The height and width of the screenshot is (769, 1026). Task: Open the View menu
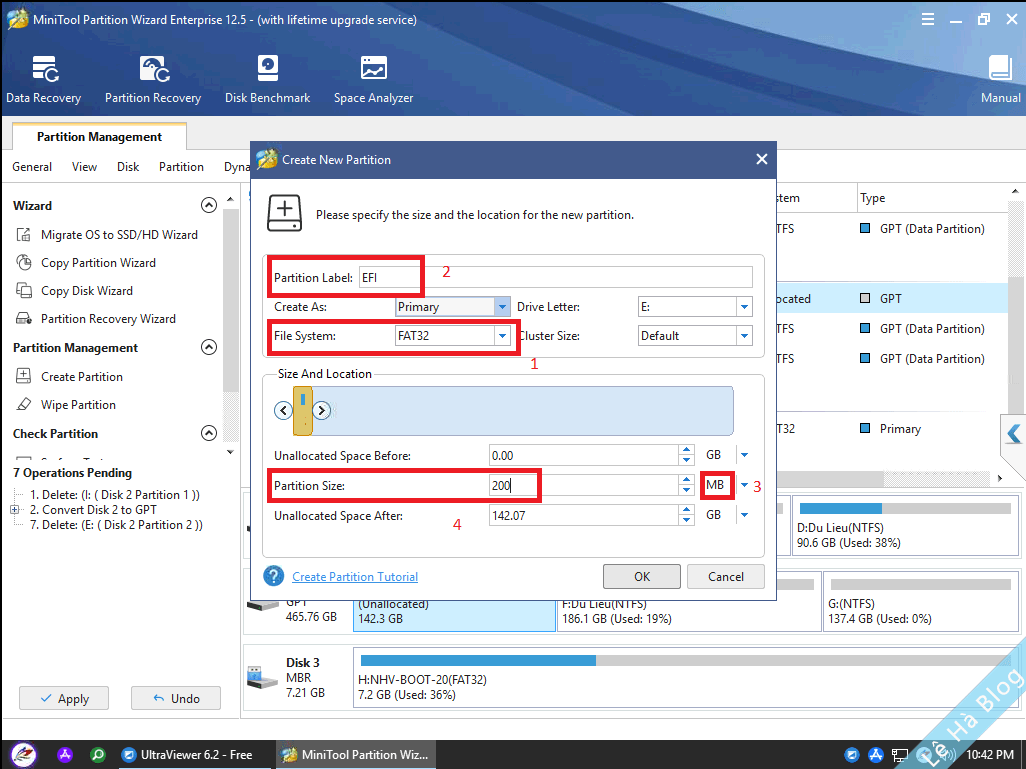point(84,167)
